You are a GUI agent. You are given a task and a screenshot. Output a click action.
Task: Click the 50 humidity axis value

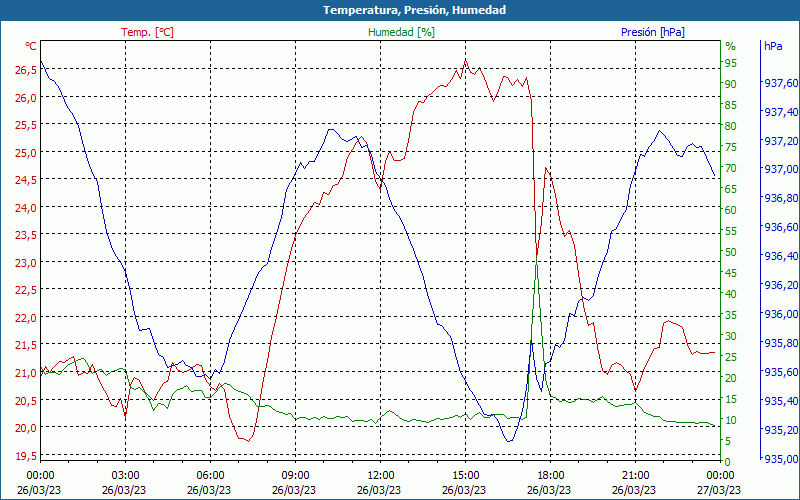pyautogui.click(x=731, y=252)
